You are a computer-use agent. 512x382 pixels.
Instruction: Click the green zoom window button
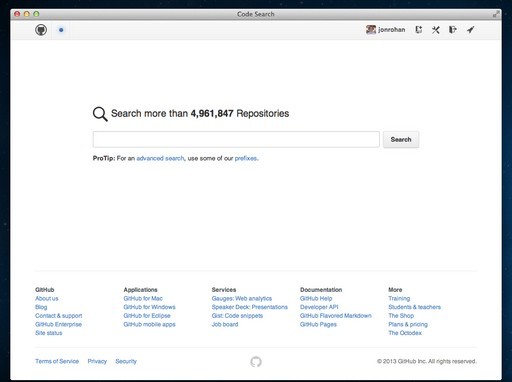(x=36, y=14)
